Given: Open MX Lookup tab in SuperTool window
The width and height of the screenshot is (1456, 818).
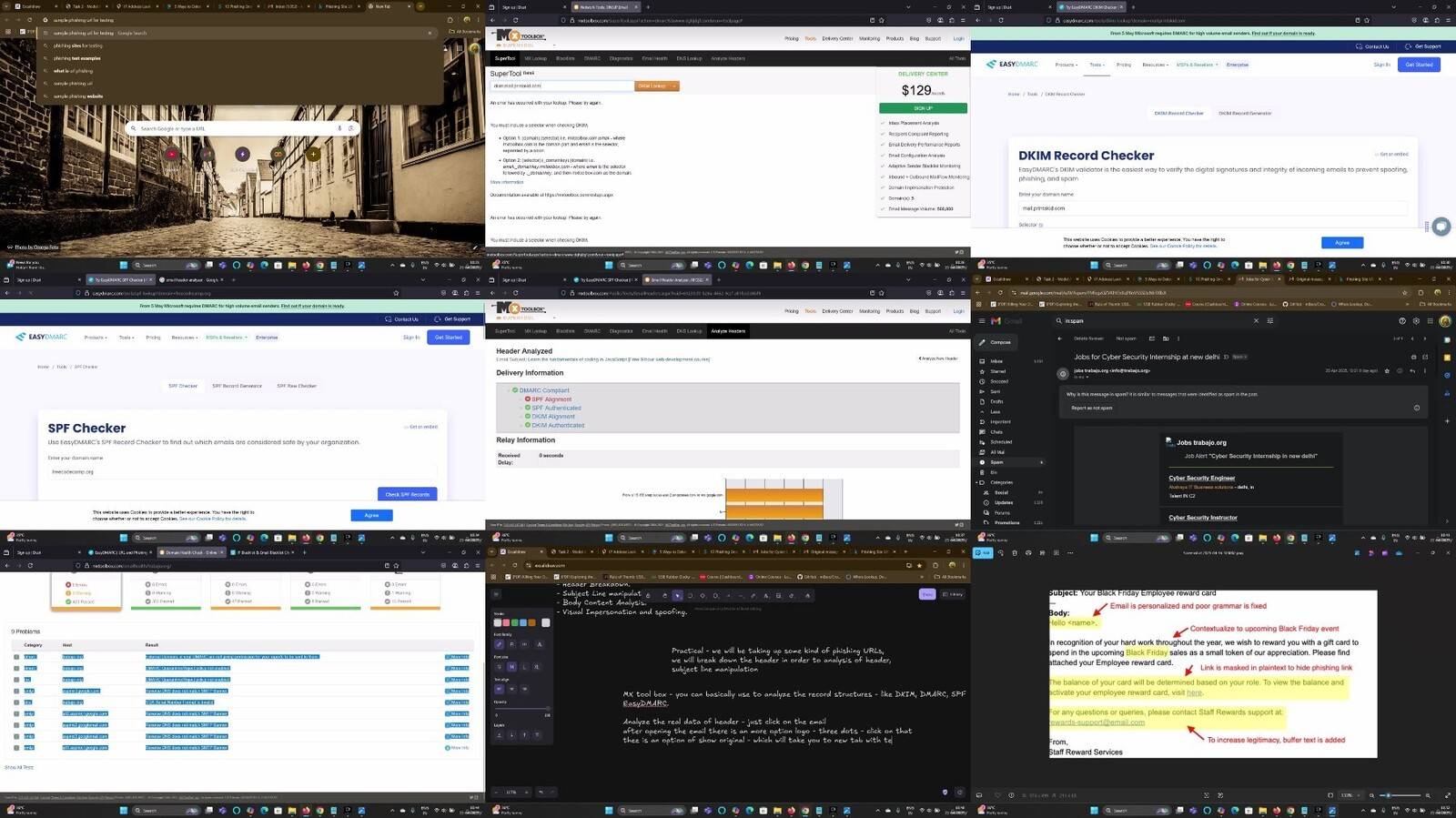Looking at the screenshot, I should pos(535,58).
